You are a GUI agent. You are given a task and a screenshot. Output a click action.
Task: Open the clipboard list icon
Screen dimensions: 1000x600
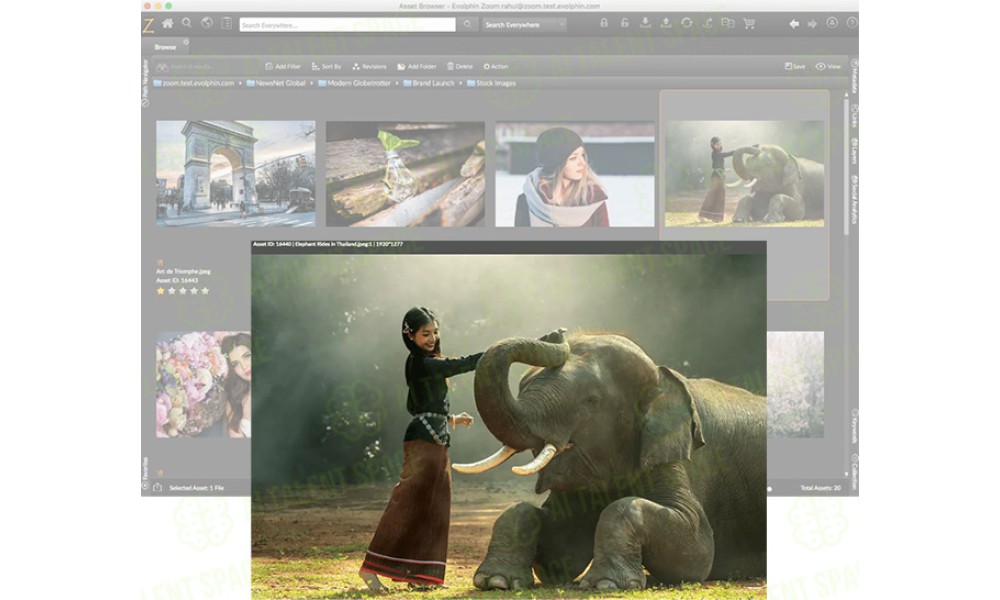(226, 24)
